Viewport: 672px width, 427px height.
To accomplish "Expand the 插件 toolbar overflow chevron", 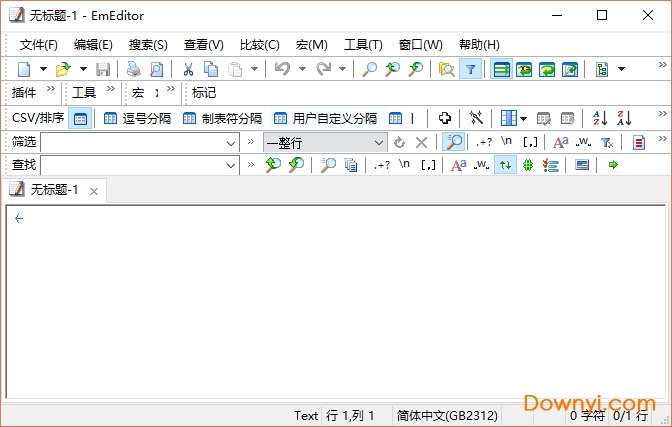I will click(x=51, y=88).
